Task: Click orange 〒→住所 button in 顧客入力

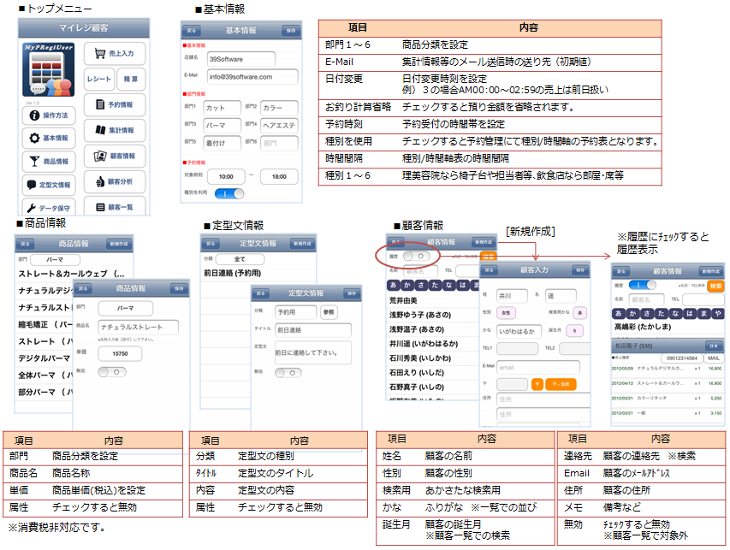Action: click(561, 384)
